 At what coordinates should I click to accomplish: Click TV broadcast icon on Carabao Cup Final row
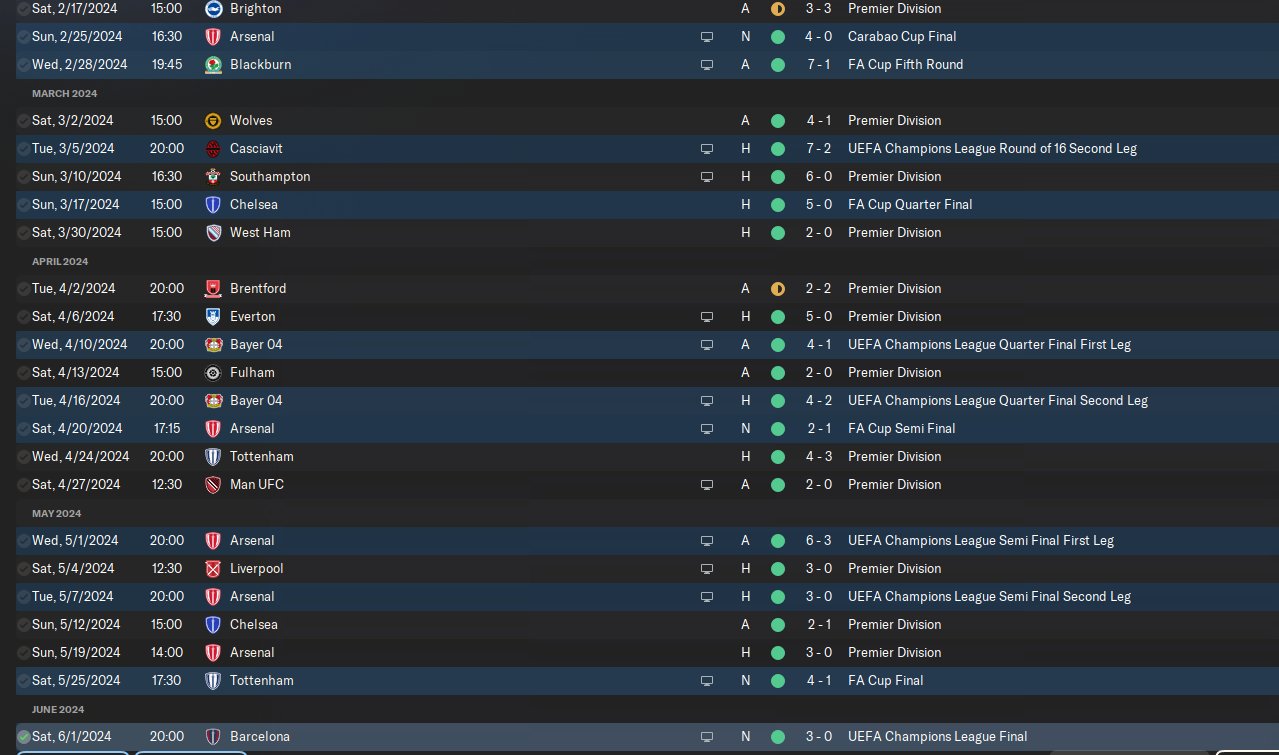(707, 37)
